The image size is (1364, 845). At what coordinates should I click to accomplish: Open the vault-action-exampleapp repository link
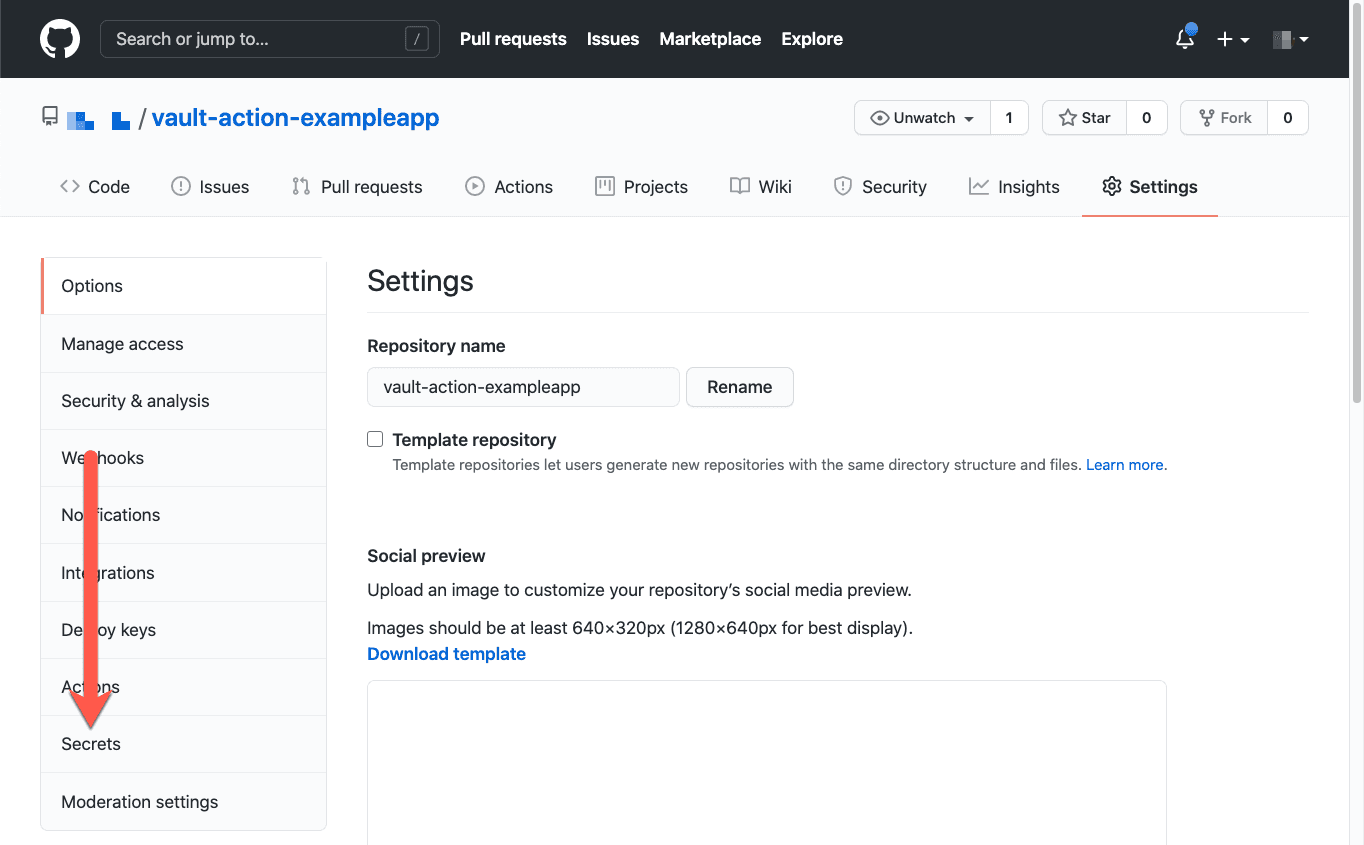[295, 118]
